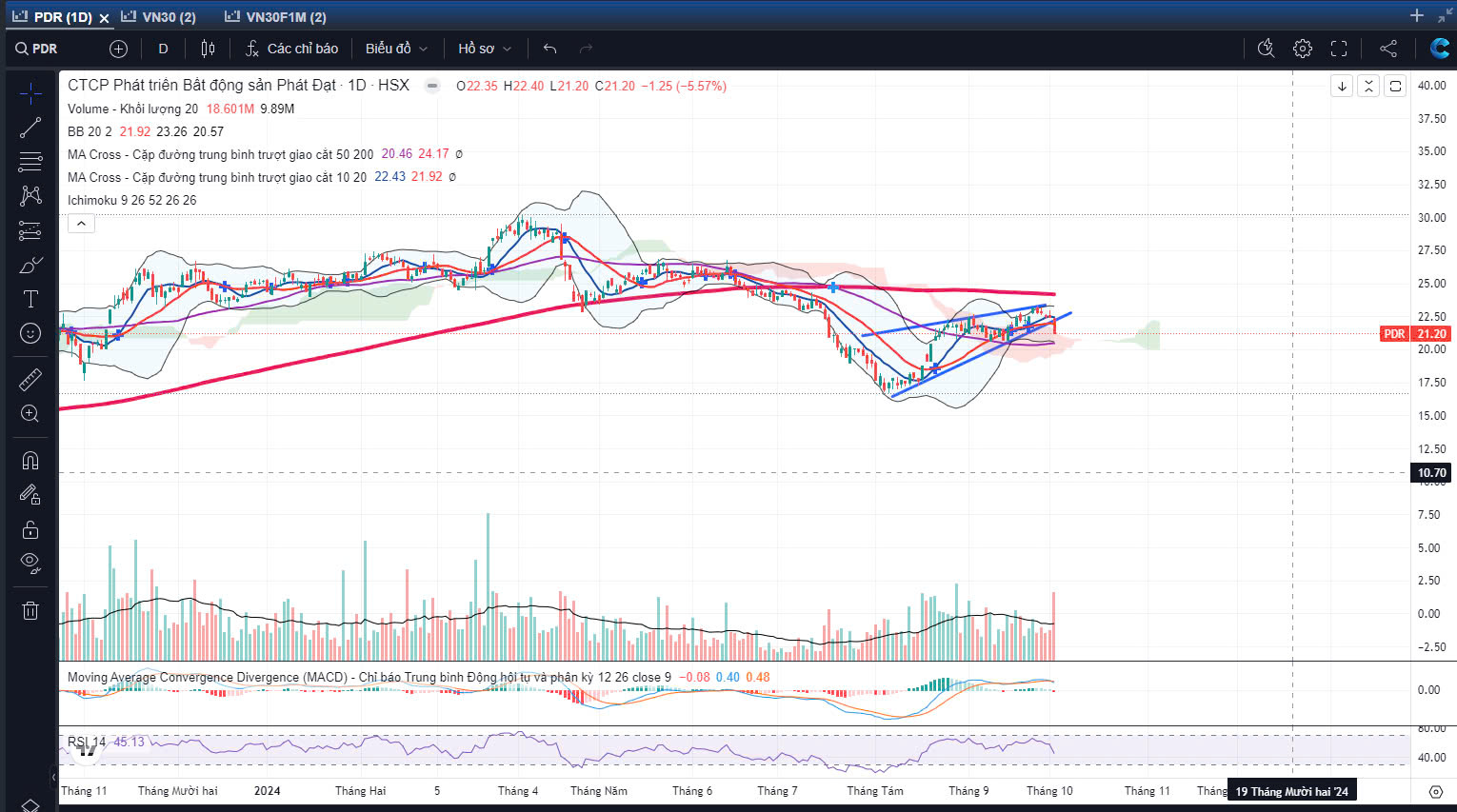Click the Tháng 9 time axis label

point(968,791)
